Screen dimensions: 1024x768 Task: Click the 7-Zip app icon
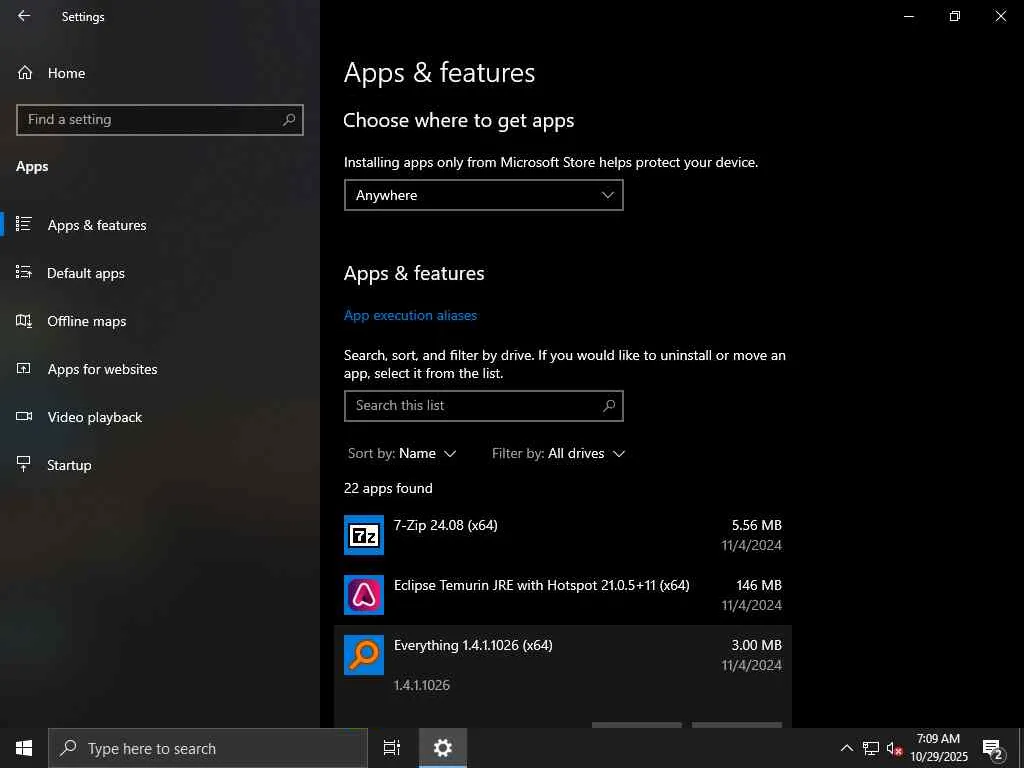pyautogui.click(x=364, y=535)
